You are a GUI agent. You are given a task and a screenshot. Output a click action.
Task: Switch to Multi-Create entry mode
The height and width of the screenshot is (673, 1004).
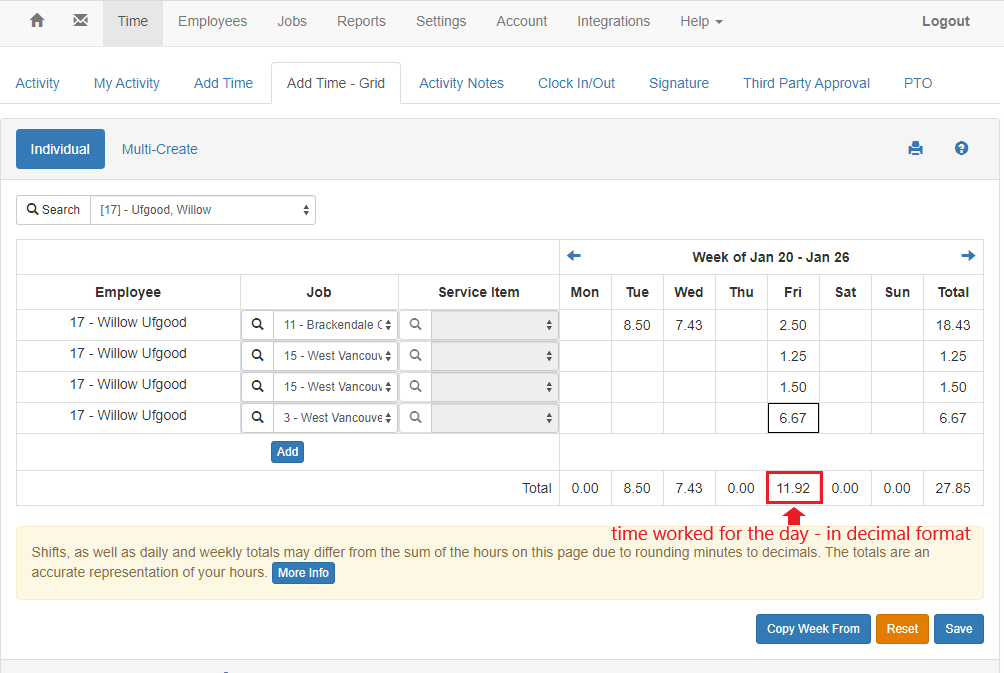click(x=159, y=148)
